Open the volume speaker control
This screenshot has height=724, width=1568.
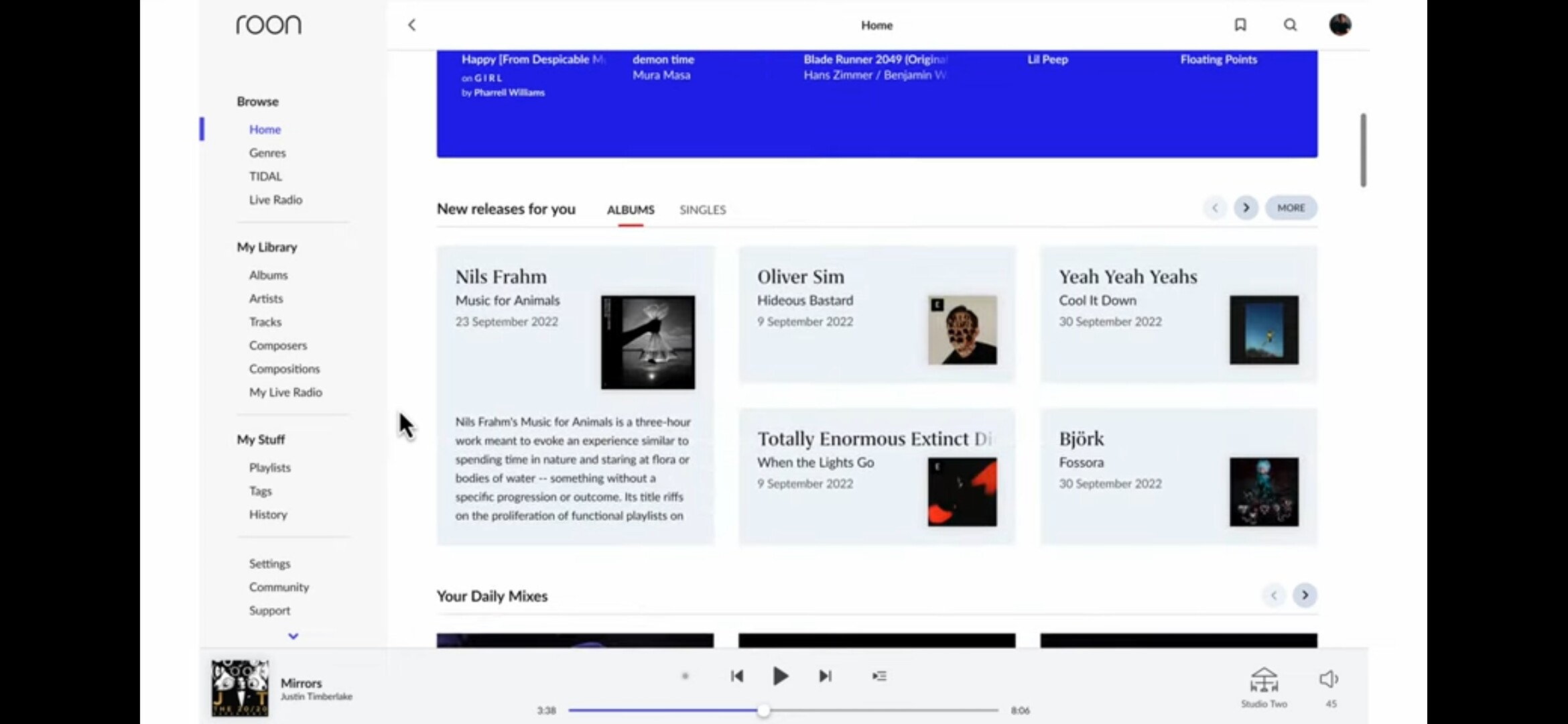(1329, 680)
